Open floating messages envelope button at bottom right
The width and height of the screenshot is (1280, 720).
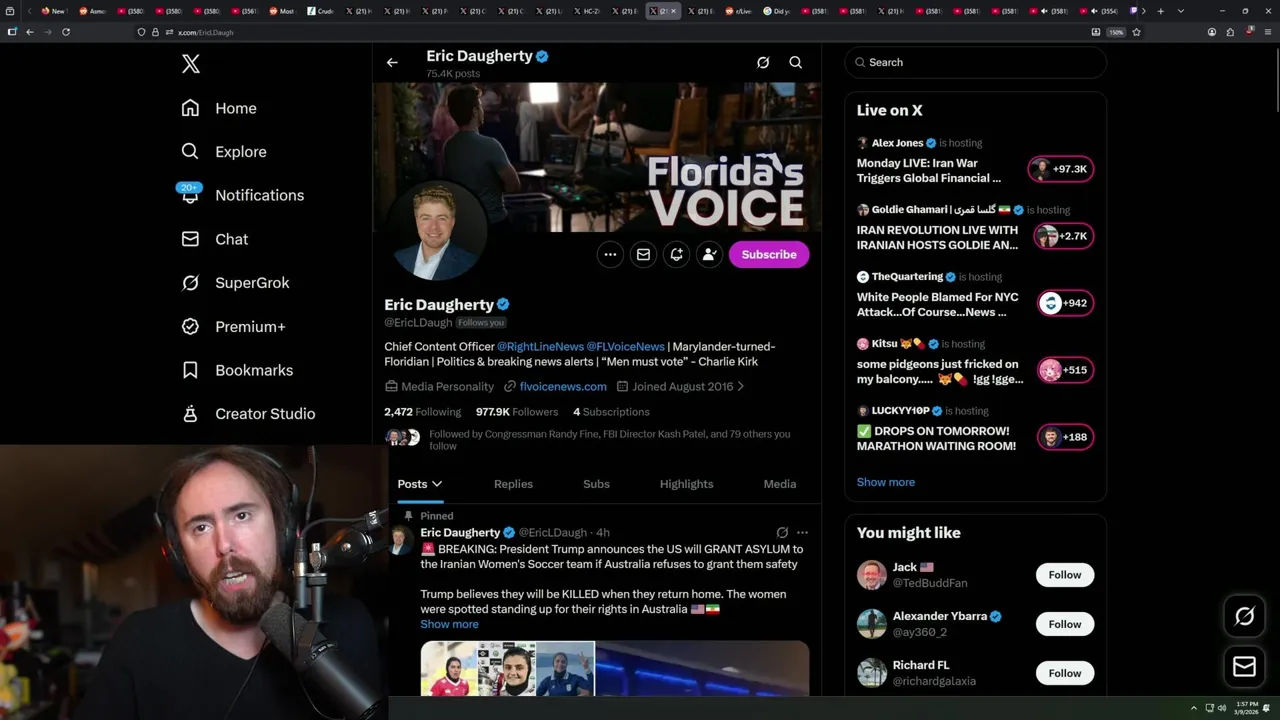[x=1245, y=667]
